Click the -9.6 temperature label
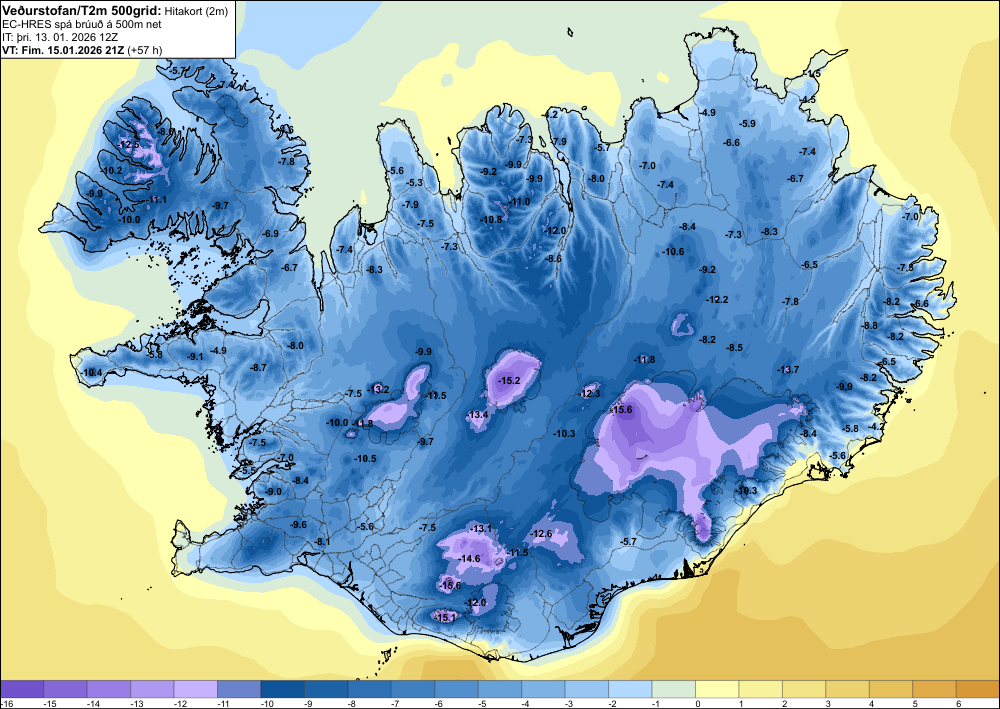Viewport: 1000px width, 709px height. pyautogui.click(x=298, y=524)
